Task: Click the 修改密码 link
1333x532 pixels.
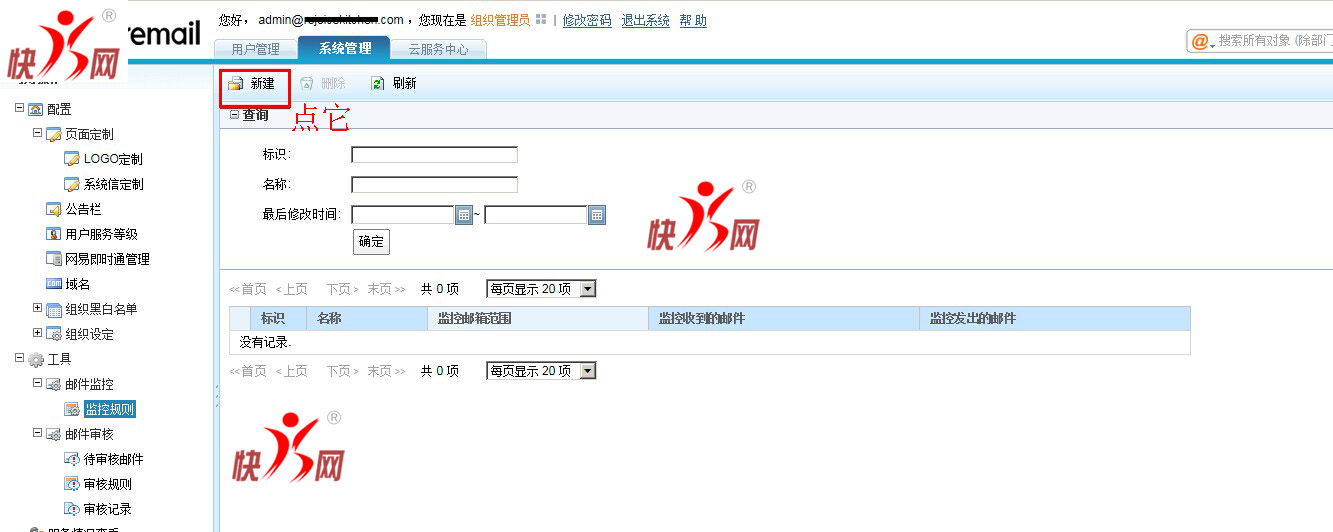Action: [x=587, y=20]
